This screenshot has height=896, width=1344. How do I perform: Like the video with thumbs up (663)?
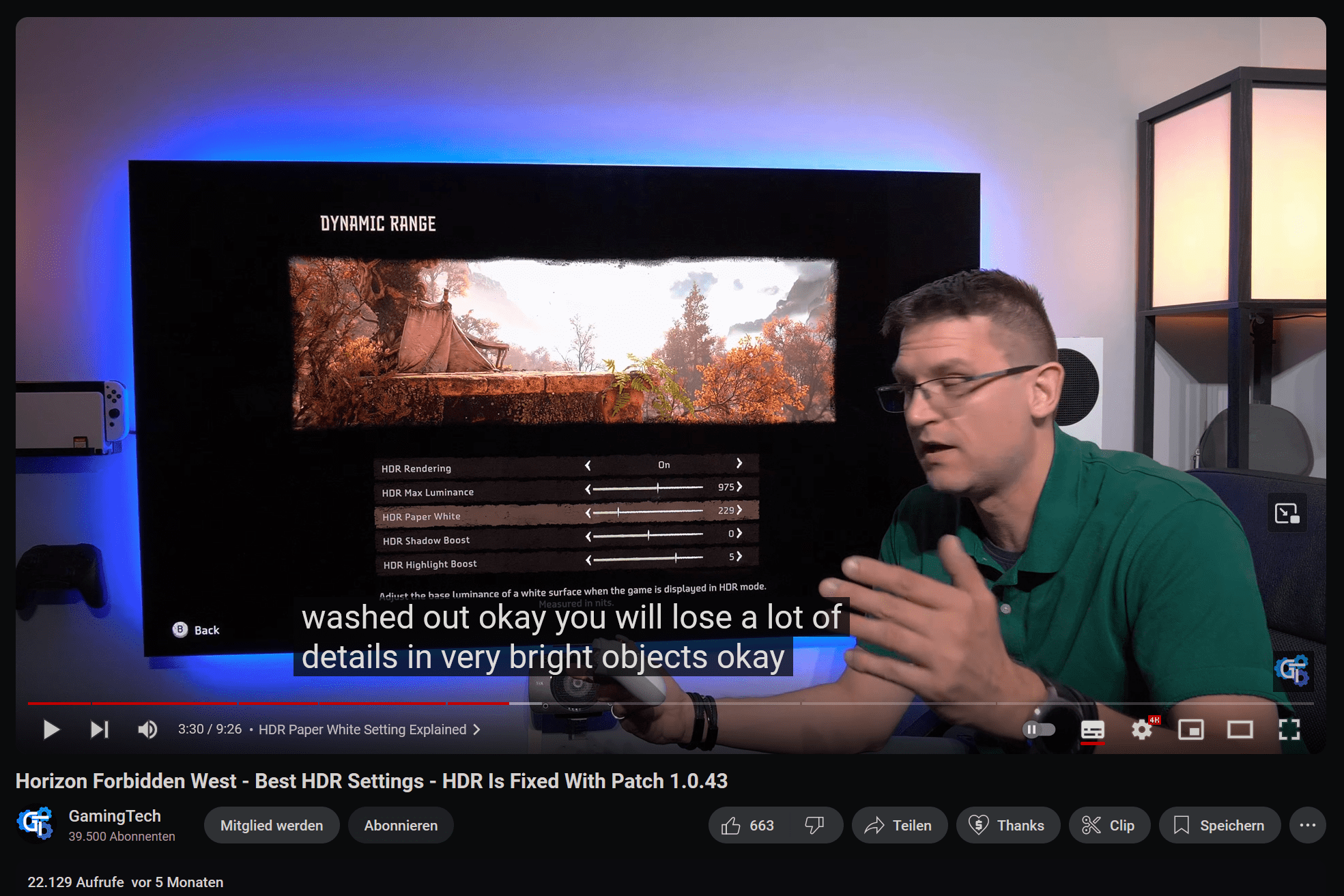(748, 825)
